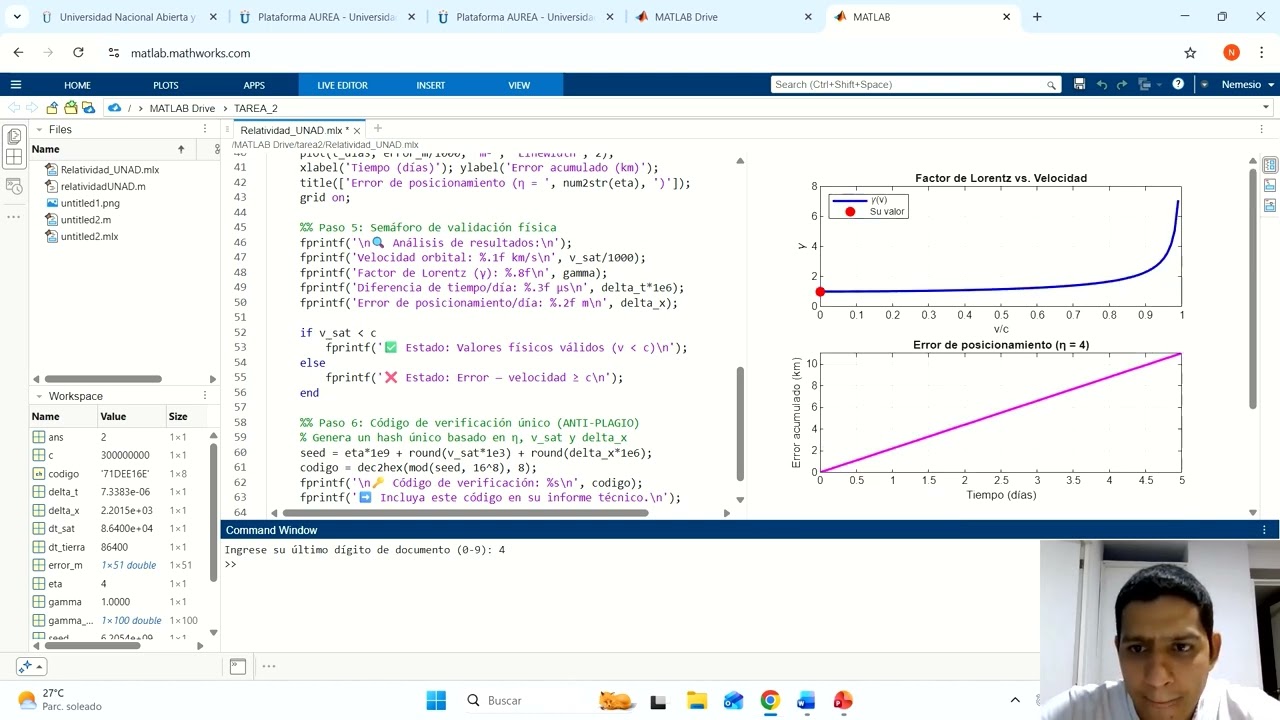Reload the browser page
This screenshot has height=720, width=1280.
[78, 53]
